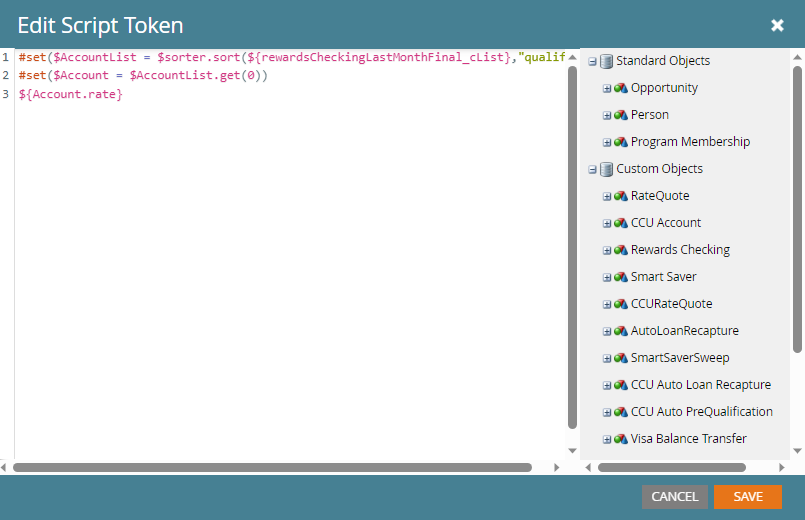Expand the AutoLoanRecapture node
The height and width of the screenshot is (520, 805).
(607, 331)
